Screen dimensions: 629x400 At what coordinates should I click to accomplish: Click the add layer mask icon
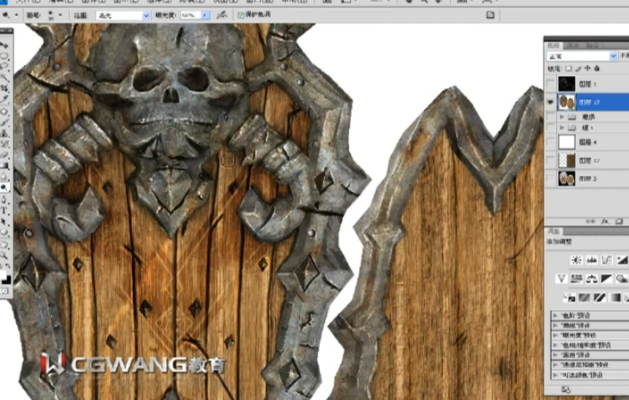(x=619, y=221)
